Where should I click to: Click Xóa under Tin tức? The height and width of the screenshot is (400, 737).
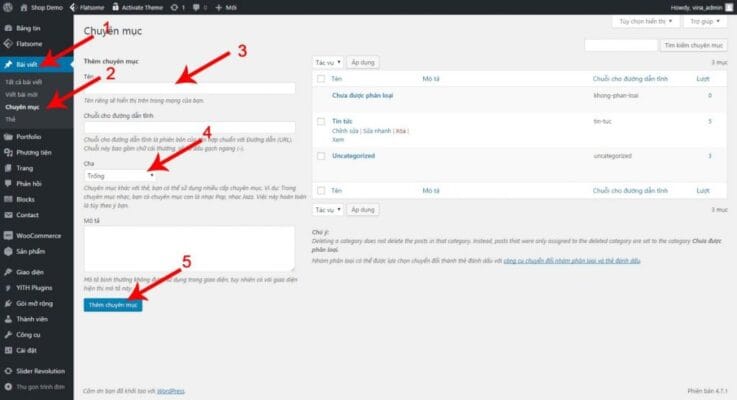pyautogui.click(x=400, y=131)
